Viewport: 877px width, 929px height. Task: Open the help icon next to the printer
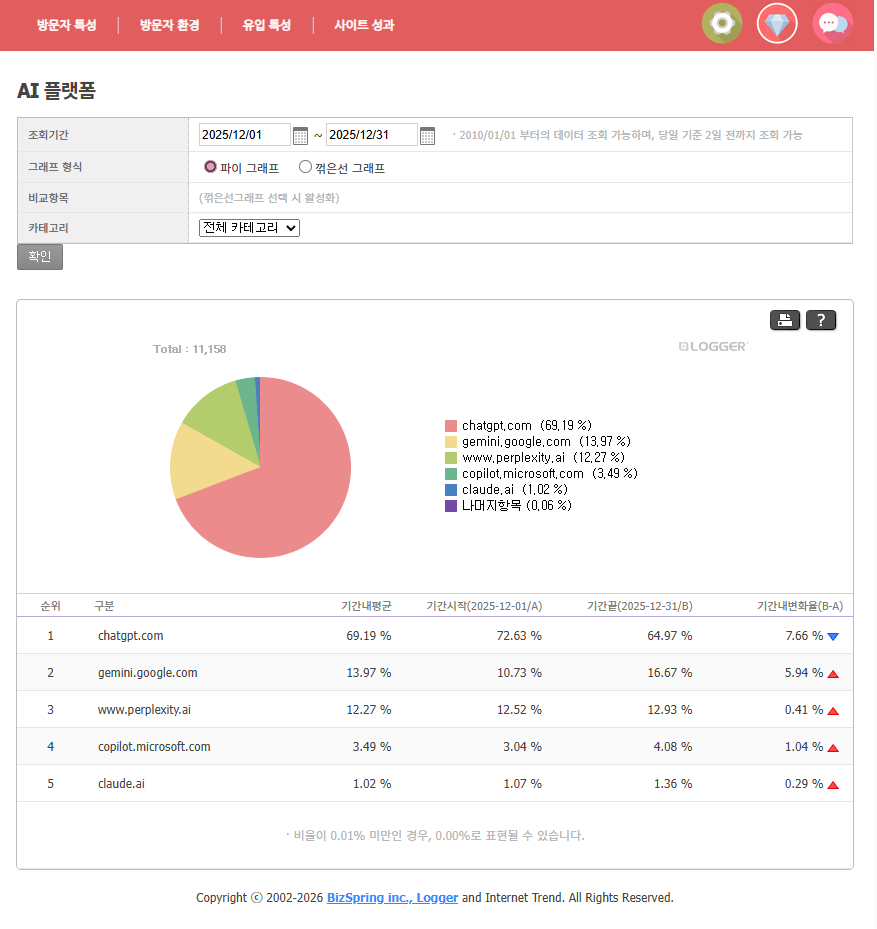pyautogui.click(x=821, y=320)
